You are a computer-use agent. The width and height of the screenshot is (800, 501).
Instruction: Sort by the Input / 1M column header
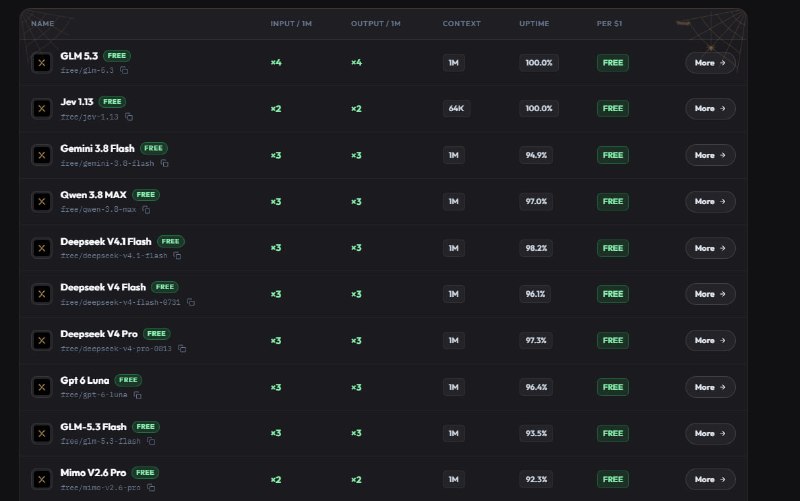coord(291,23)
